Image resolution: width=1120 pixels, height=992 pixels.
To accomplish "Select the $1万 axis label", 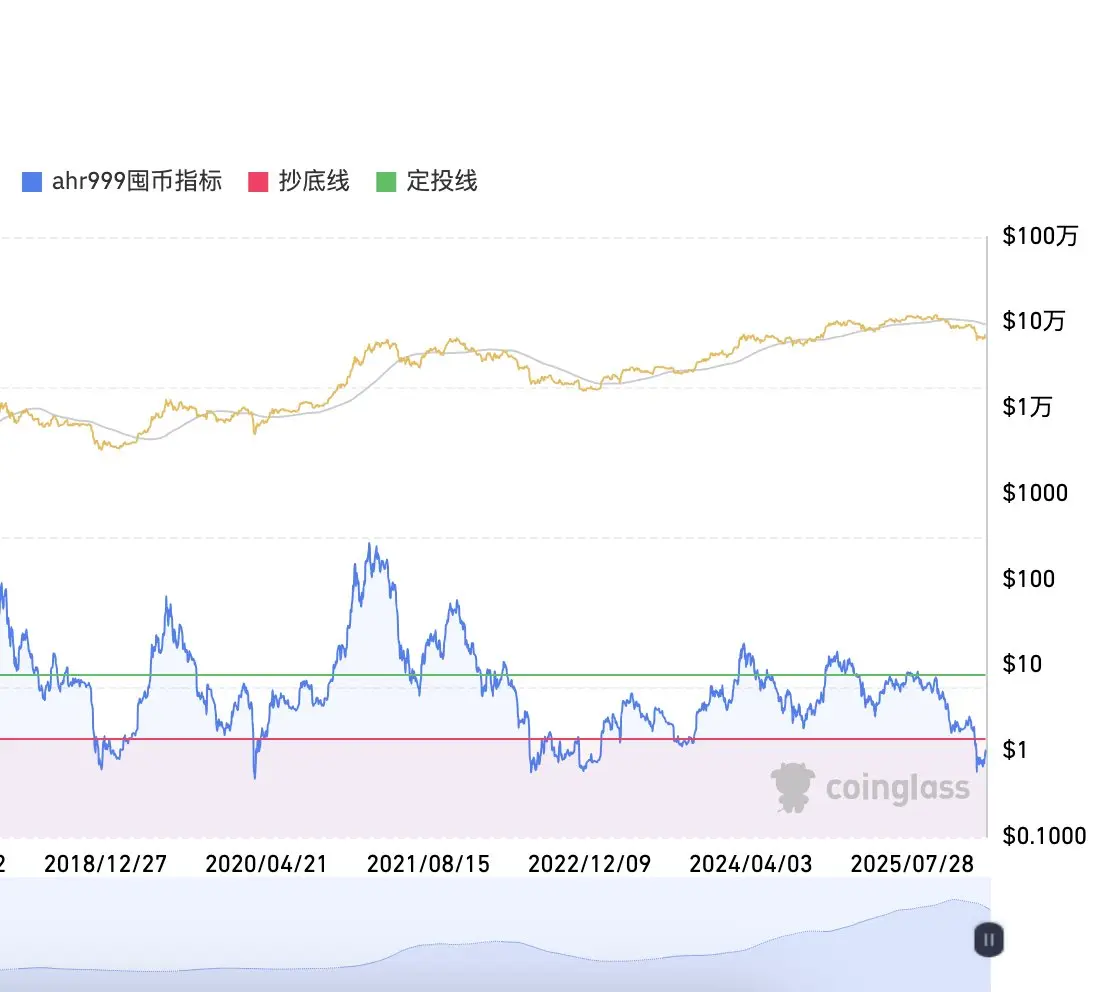I will click(x=1027, y=407).
